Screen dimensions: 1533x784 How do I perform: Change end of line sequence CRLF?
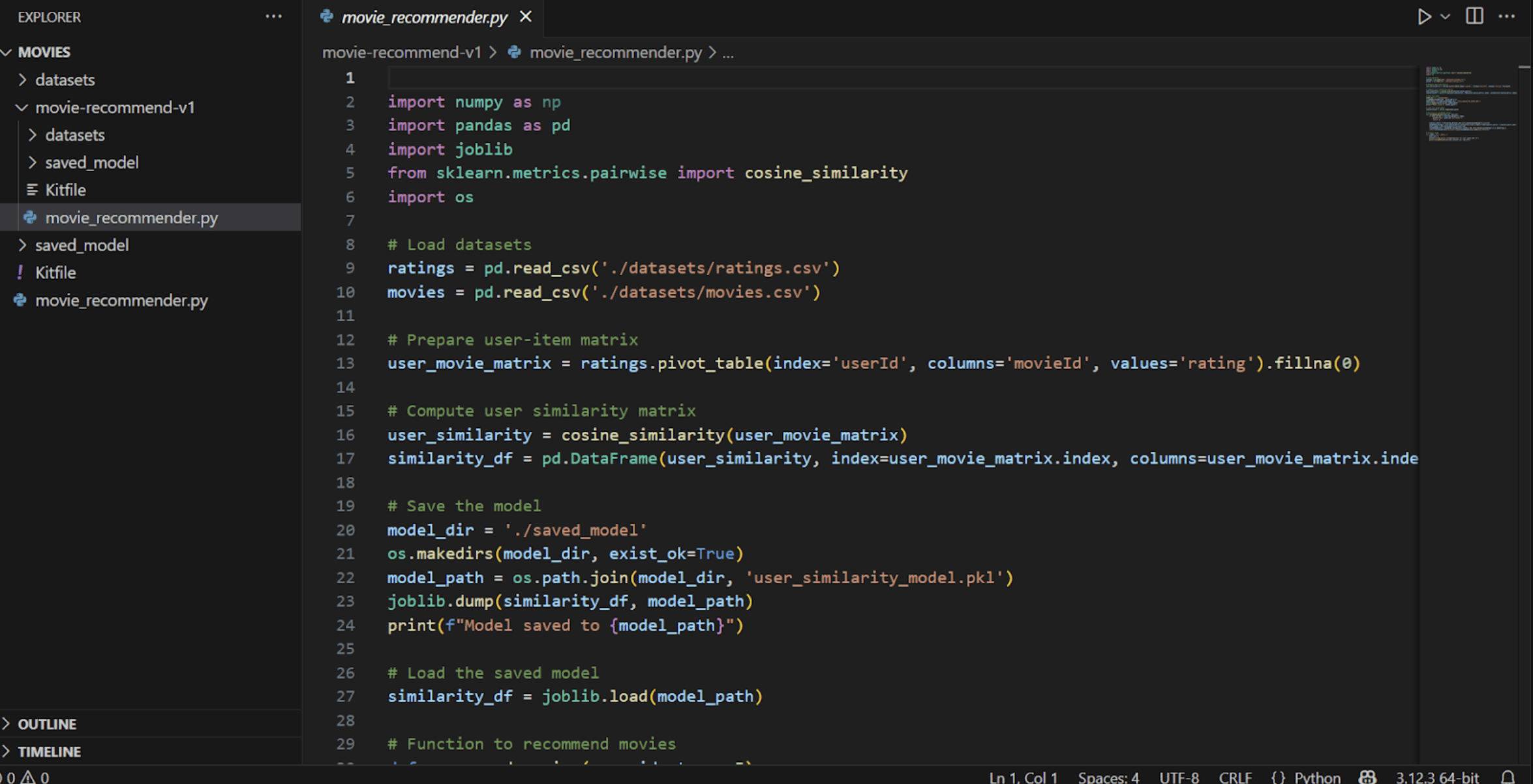(x=1235, y=777)
